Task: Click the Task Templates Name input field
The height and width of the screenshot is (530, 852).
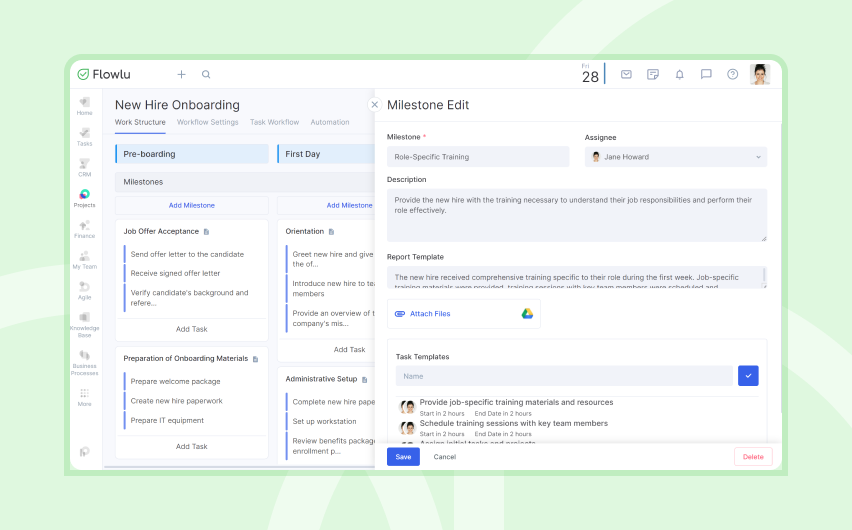Action: click(x=564, y=376)
